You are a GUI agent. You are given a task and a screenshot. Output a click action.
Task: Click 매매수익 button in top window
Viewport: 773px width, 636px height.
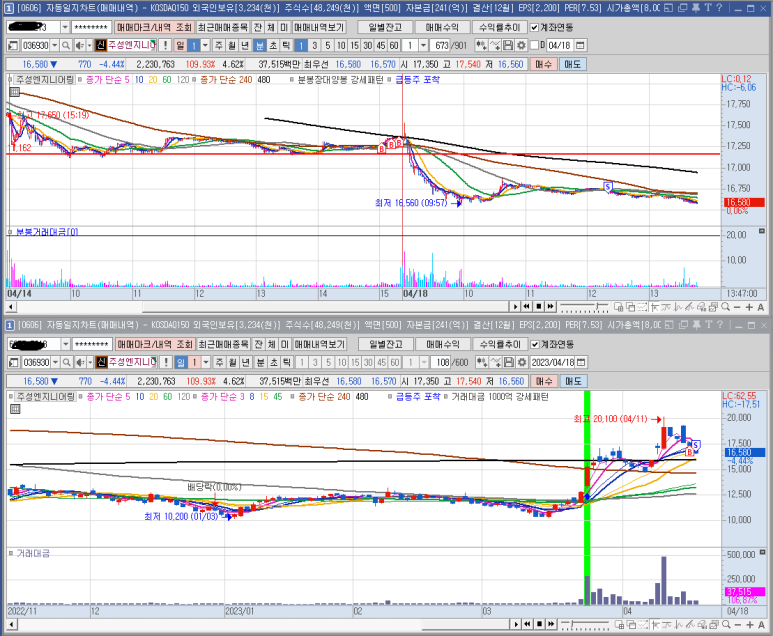[x=442, y=28]
